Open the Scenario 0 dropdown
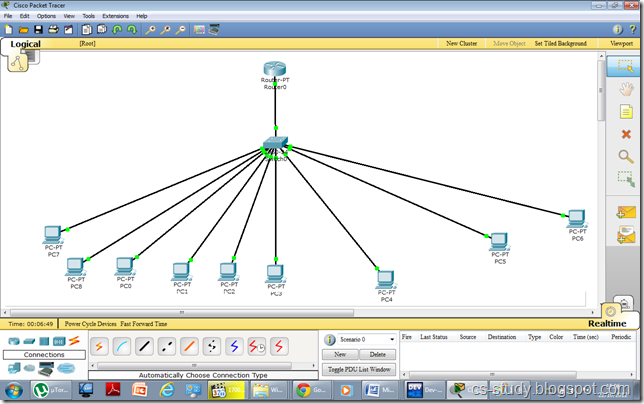Screen dimensions: 644x404 [x=367, y=340]
